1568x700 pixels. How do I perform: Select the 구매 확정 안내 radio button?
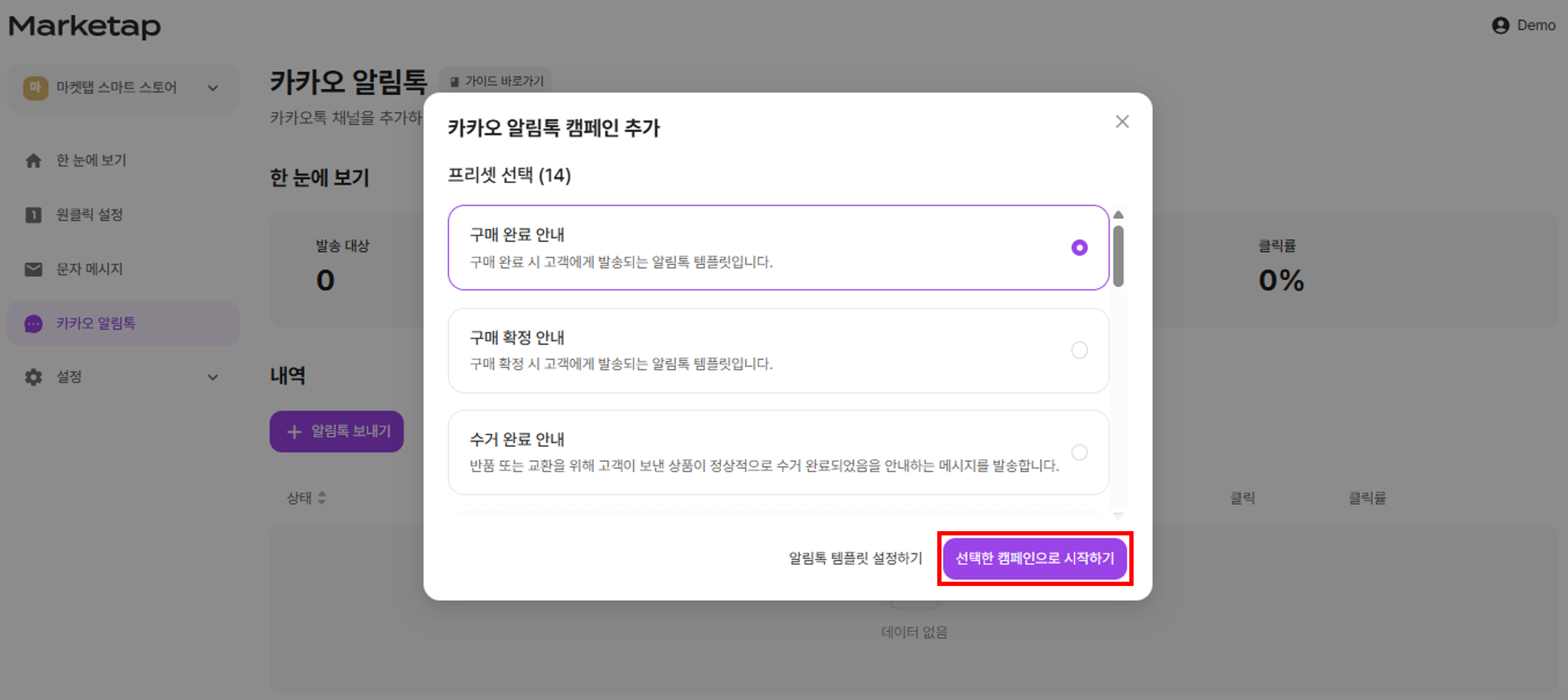(x=1079, y=351)
